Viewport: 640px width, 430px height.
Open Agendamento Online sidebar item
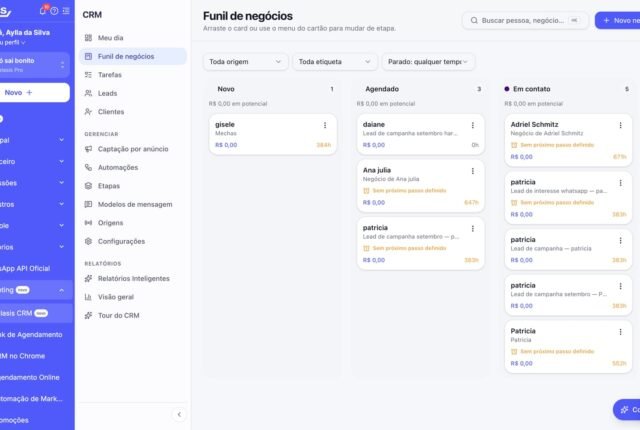[36, 377]
